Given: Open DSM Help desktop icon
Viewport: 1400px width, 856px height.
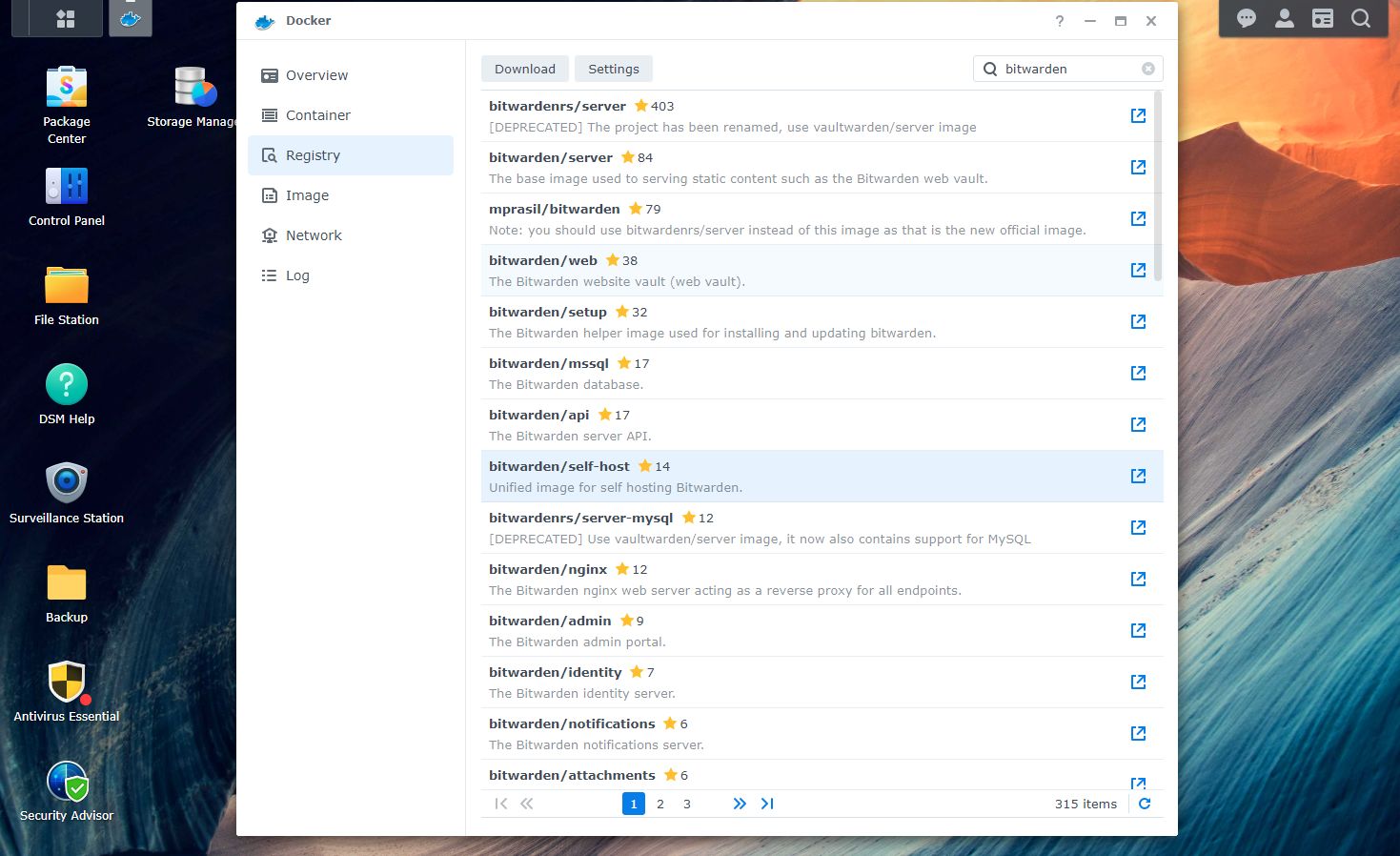Looking at the screenshot, I should pyautogui.click(x=67, y=395).
